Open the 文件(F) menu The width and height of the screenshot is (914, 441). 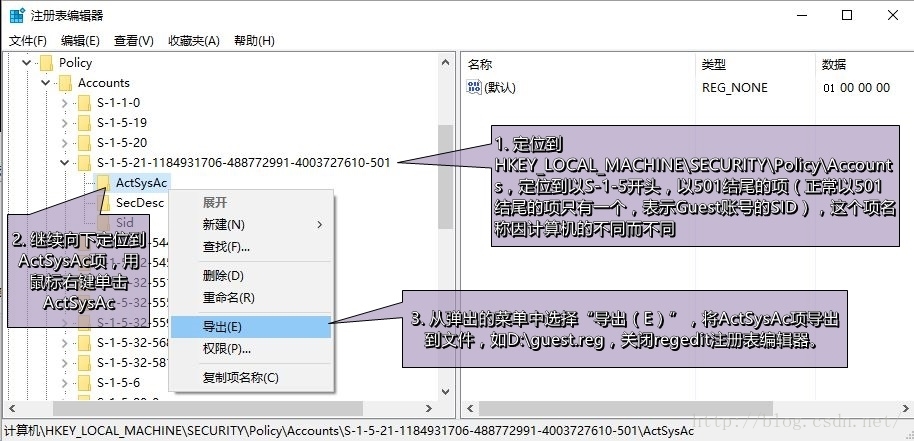point(28,41)
